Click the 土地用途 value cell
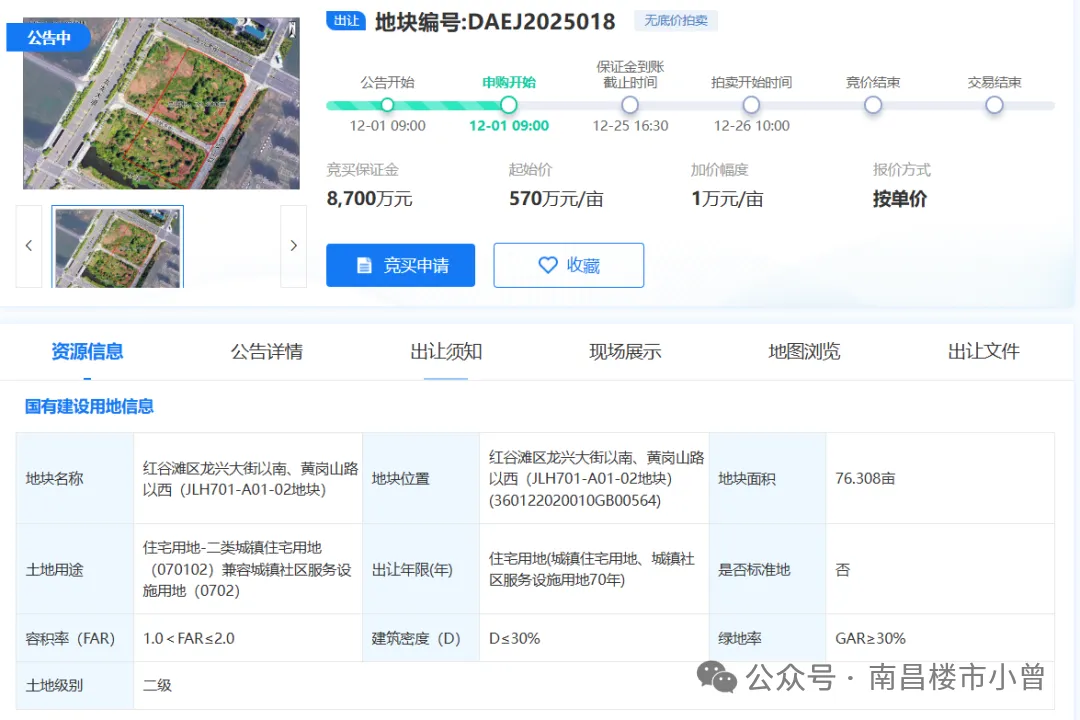Viewport: 1080px width, 720px height. 248,569
